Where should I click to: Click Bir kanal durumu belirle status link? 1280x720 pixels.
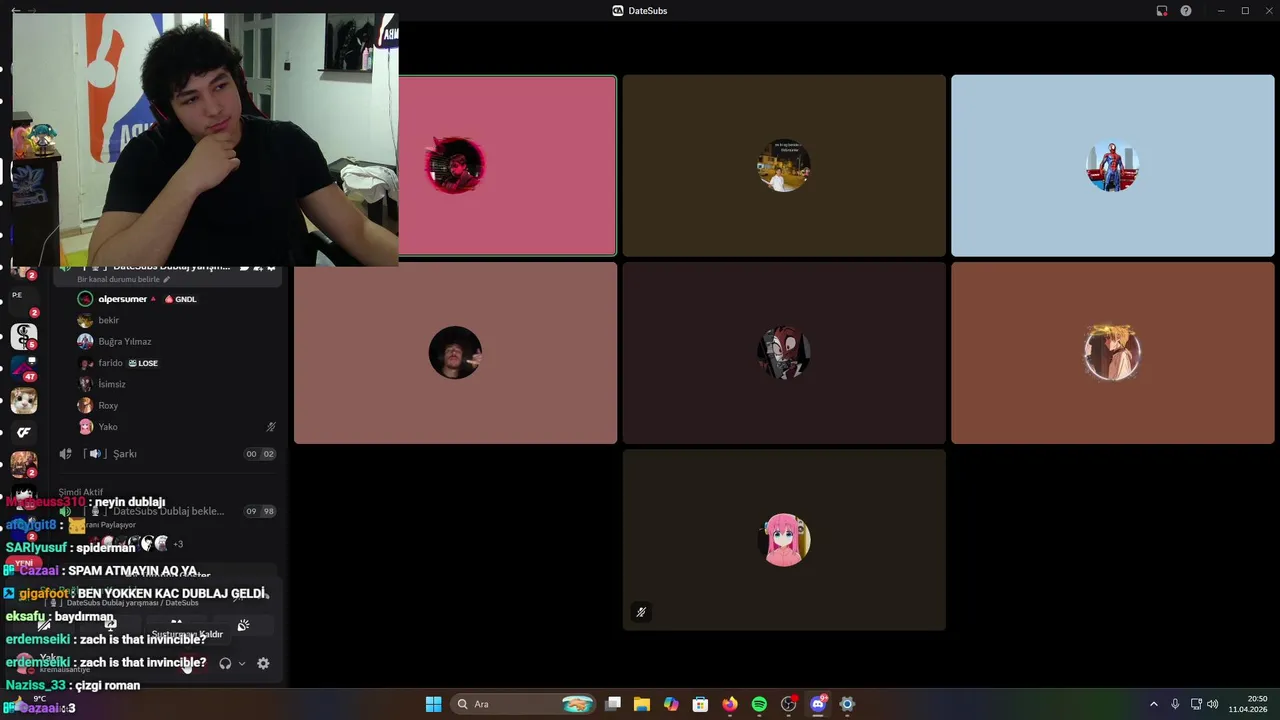tap(123, 280)
